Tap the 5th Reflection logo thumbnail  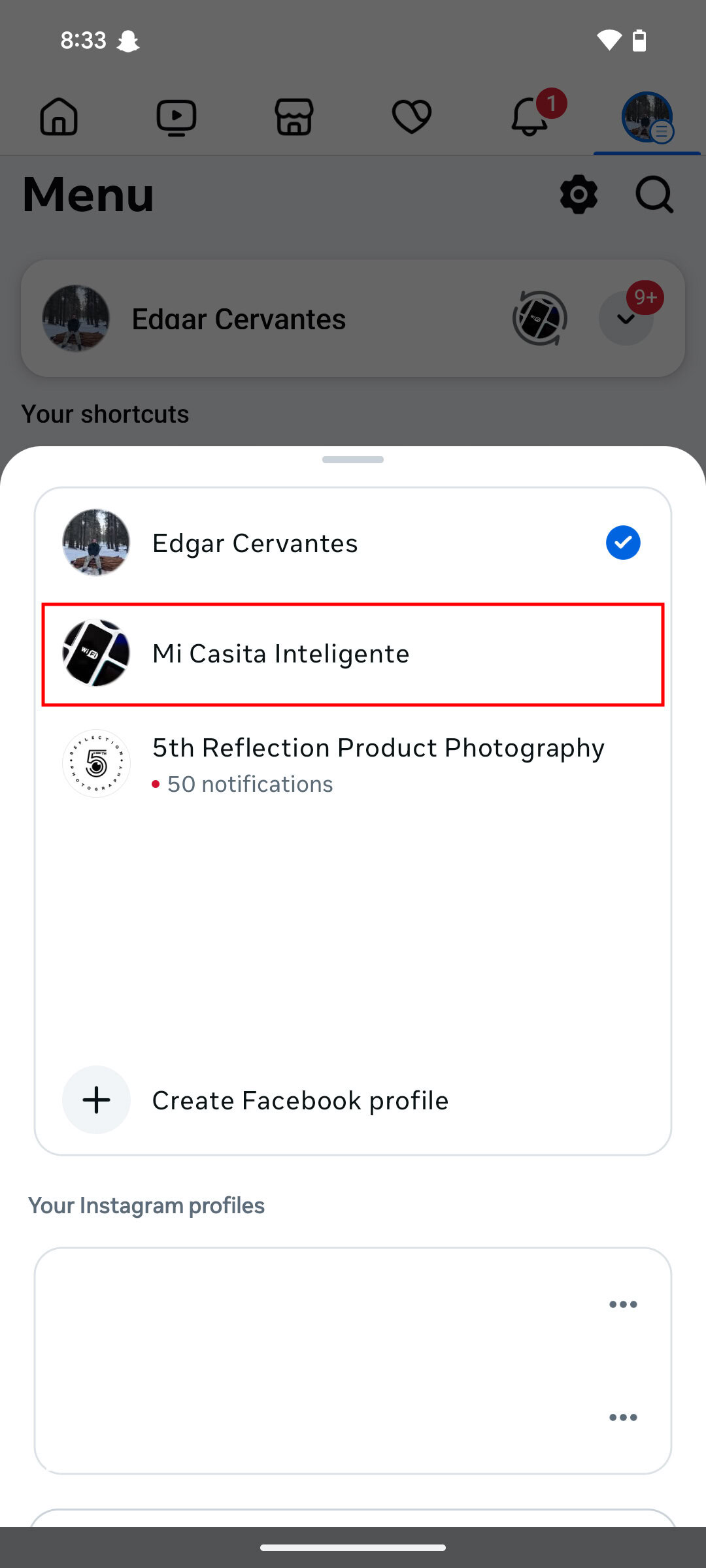pyautogui.click(x=96, y=764)
